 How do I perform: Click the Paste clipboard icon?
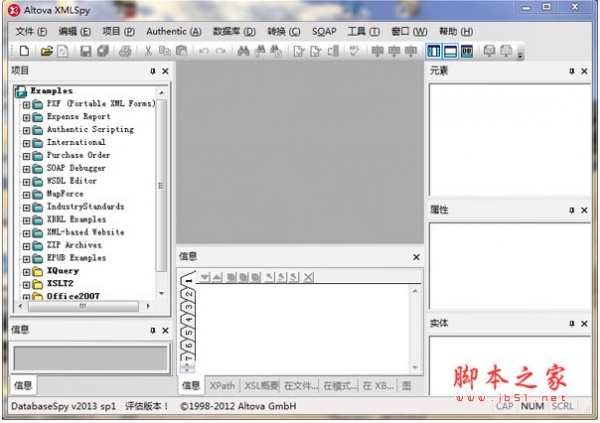tap(181, 51)
